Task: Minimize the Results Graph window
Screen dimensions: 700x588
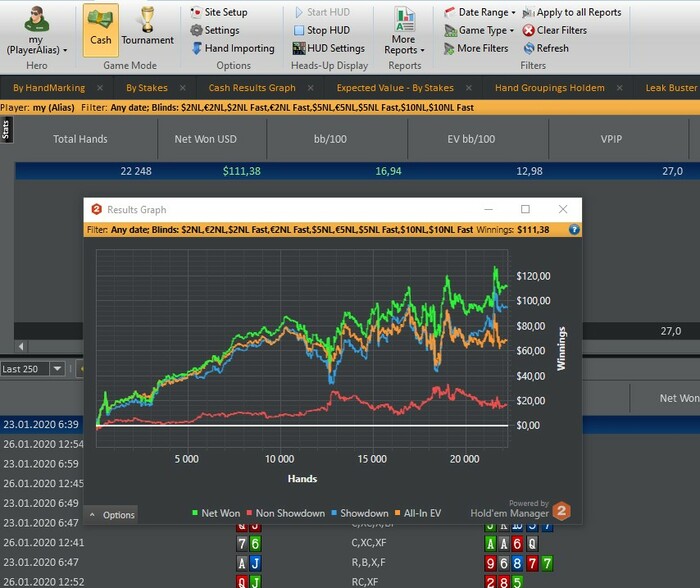Action: tap(488, 209)
